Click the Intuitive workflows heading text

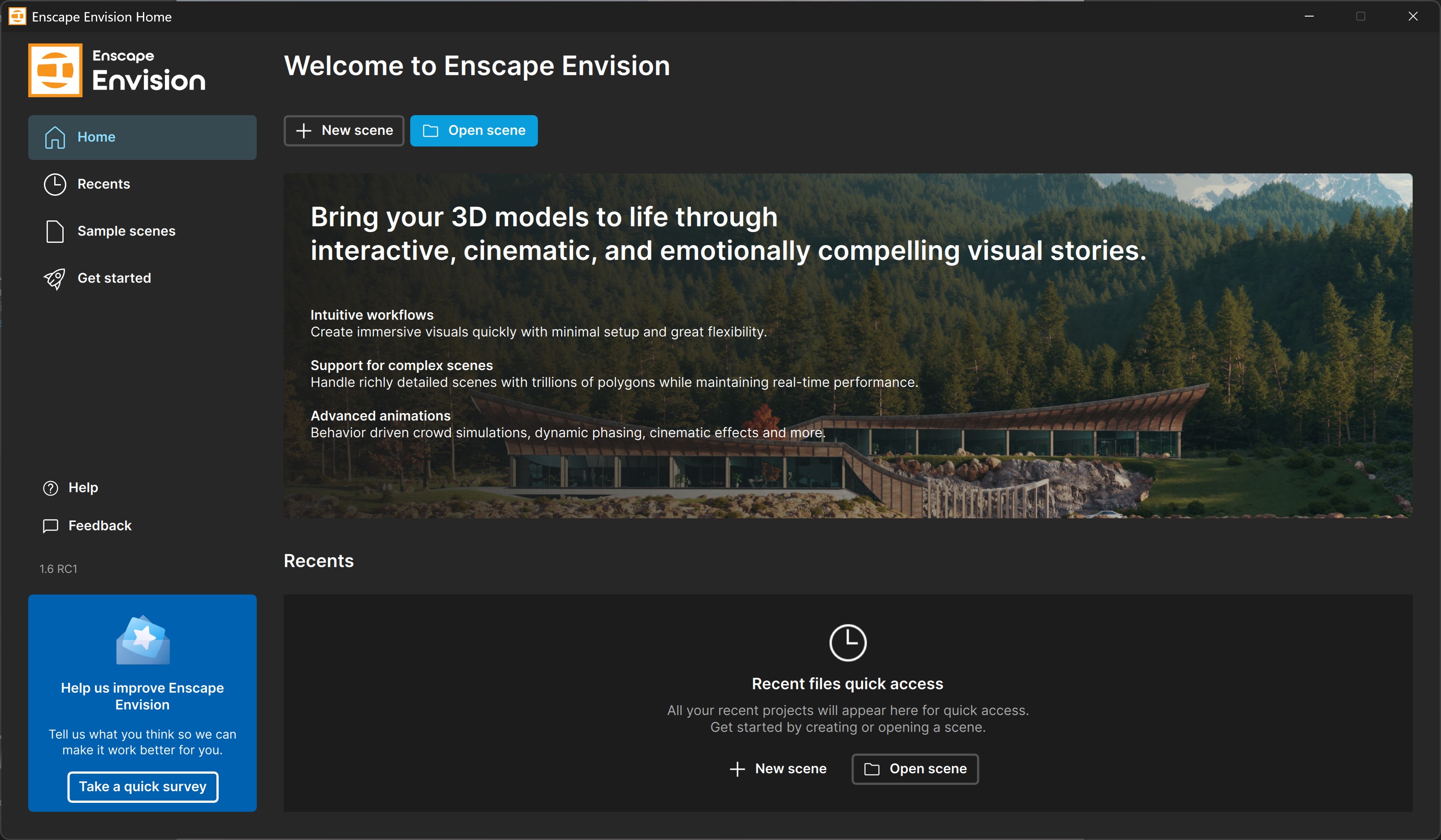372,315
